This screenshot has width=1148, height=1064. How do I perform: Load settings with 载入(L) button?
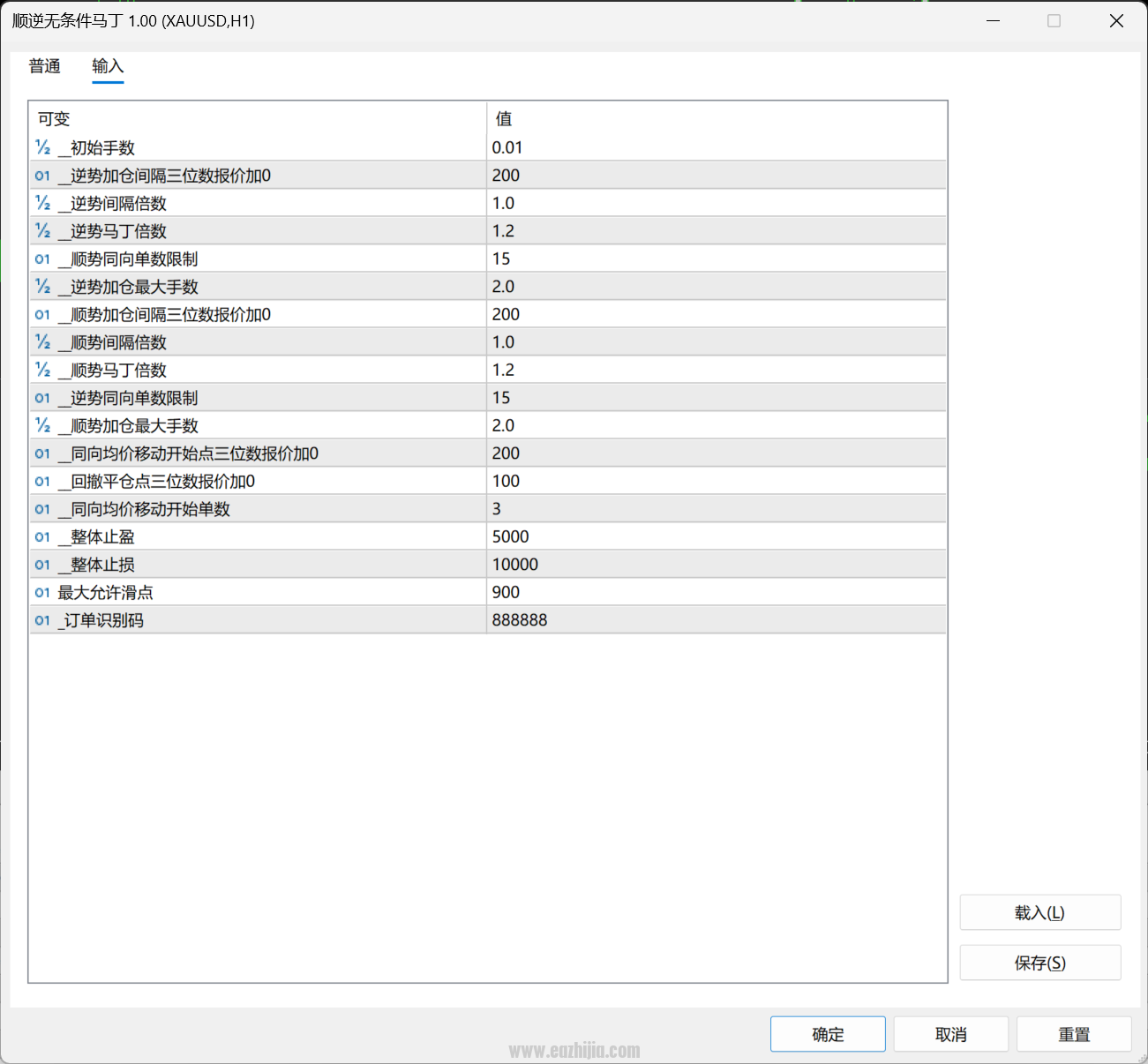(x=1040, y=912)
